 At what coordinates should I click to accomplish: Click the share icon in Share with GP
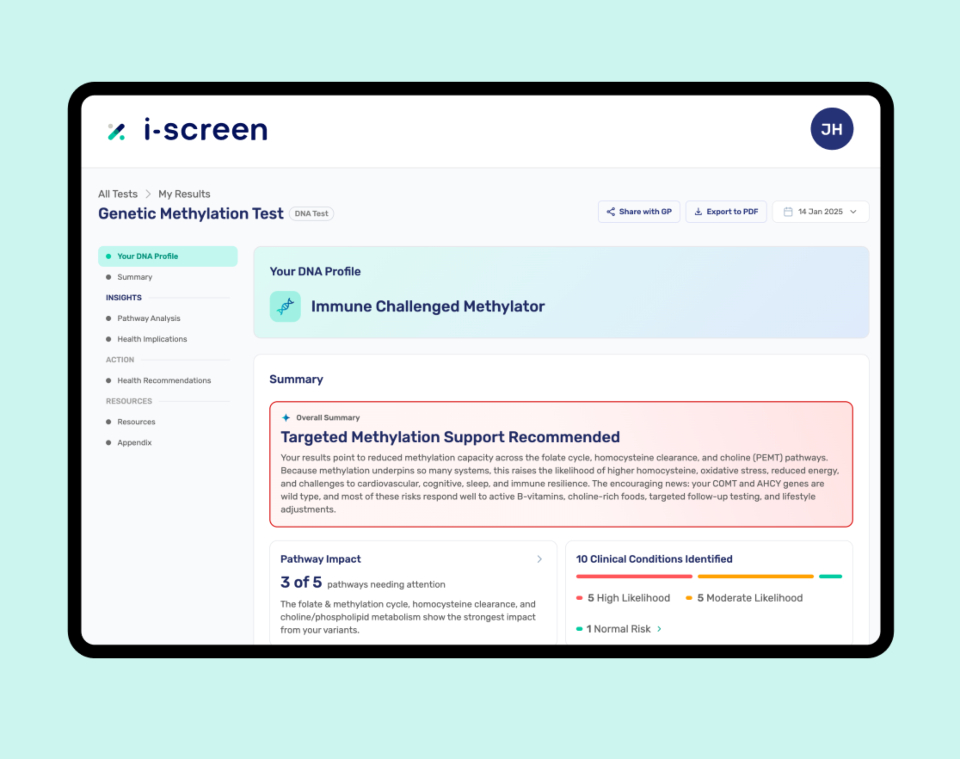click(610, 212)
